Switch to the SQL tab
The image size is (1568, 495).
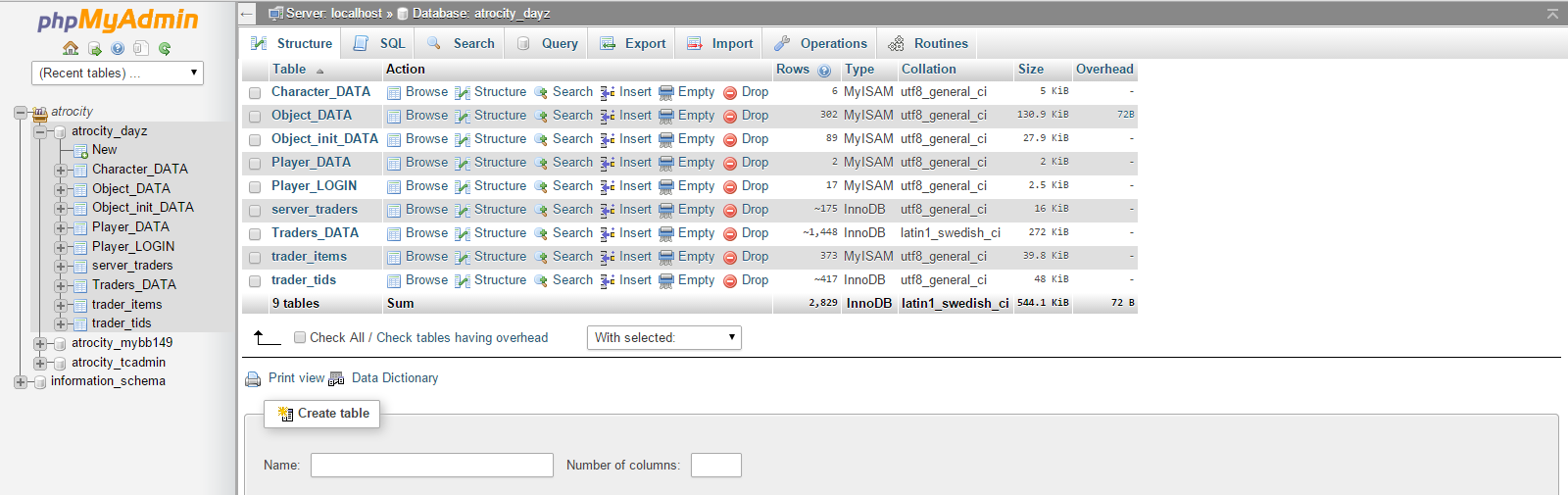point(378,43)
